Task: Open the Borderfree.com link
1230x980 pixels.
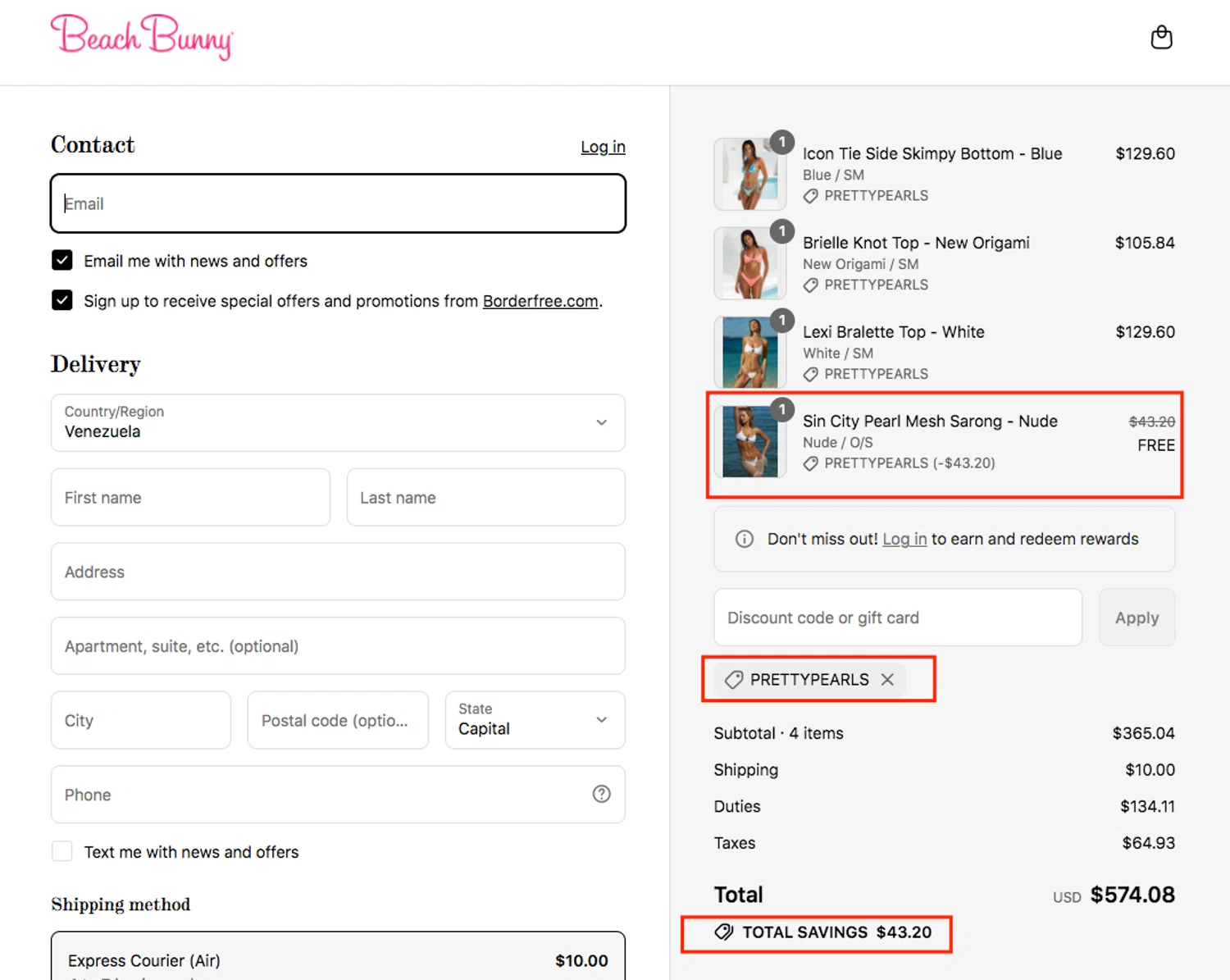Action: (540, 301)
